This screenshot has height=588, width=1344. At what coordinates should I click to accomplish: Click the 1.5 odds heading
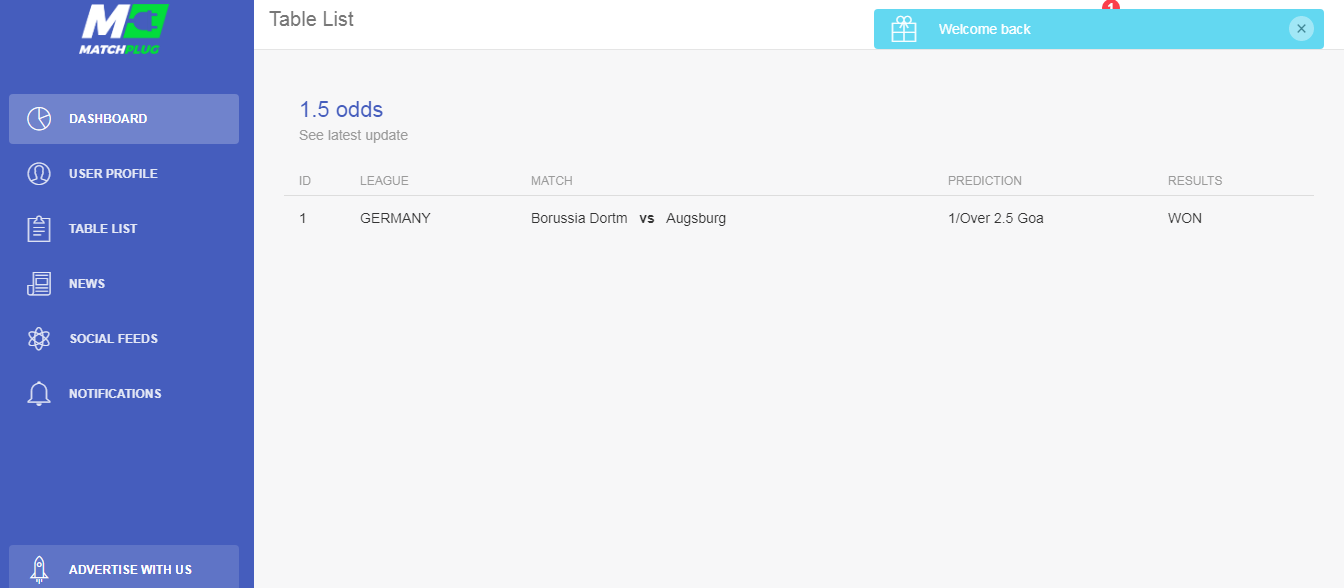[x=341, y=110]
